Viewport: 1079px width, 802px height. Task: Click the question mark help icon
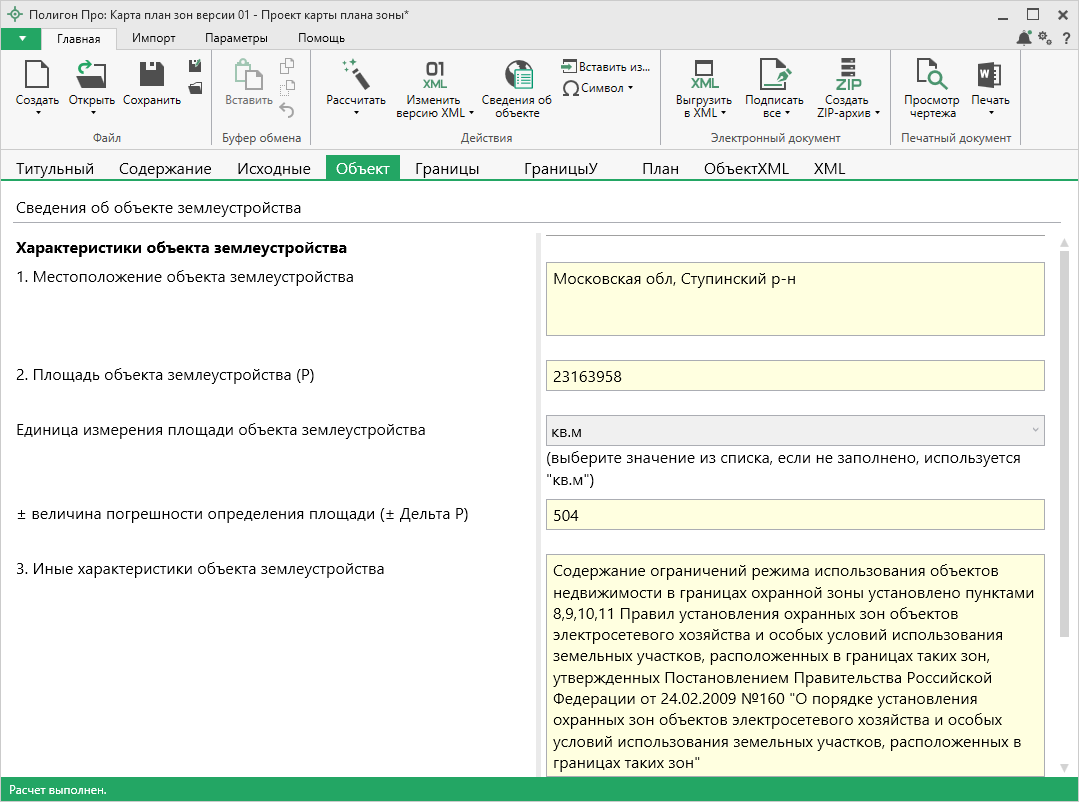(1066, 38)
